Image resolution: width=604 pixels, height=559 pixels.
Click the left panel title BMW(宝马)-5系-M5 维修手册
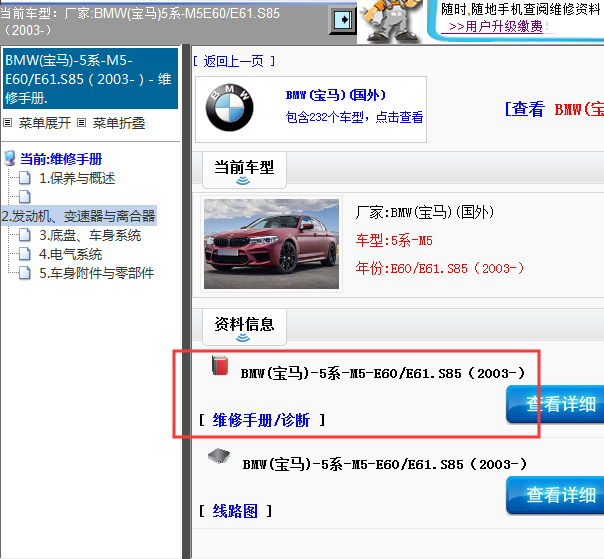(90, 79)
